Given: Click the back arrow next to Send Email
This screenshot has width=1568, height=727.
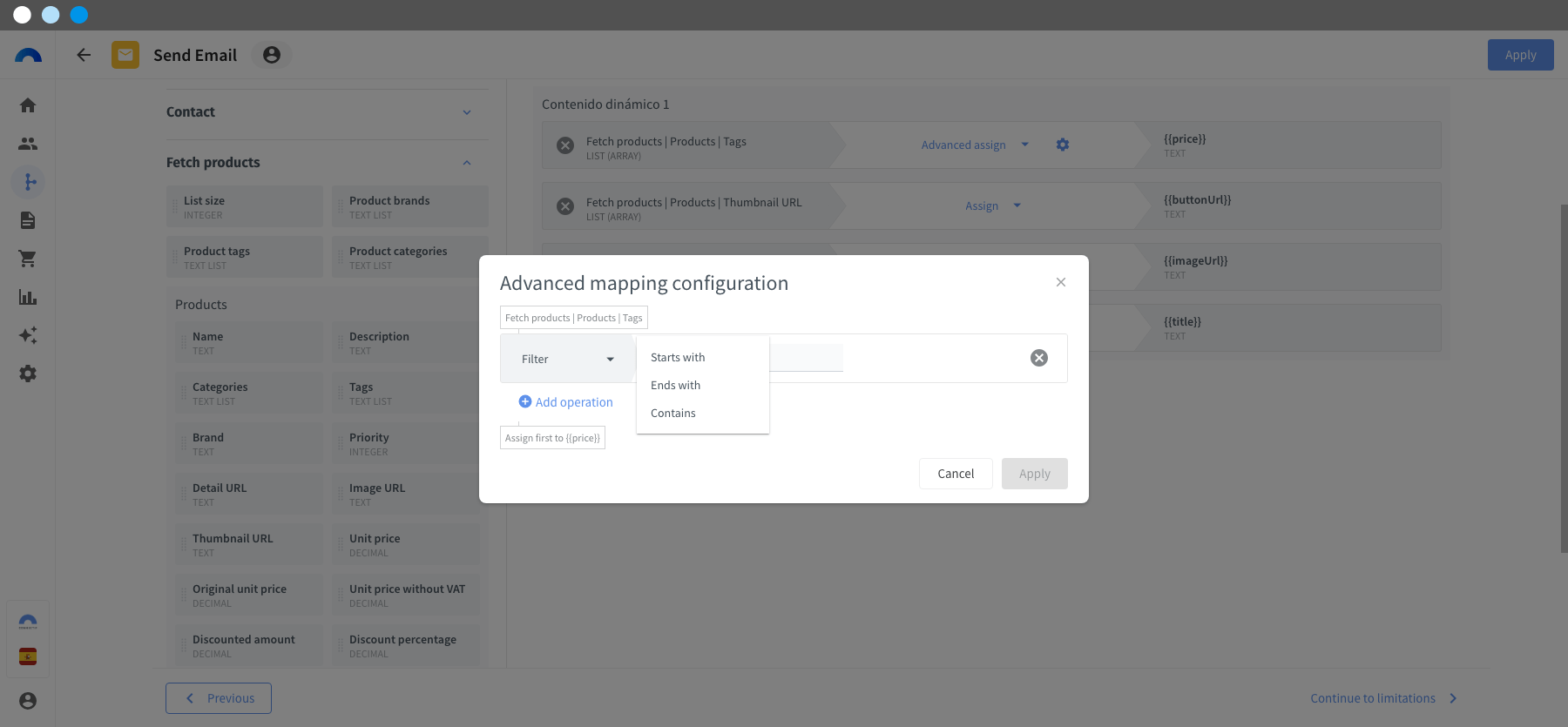Looking at the screenshot, I should coord(84,55).
